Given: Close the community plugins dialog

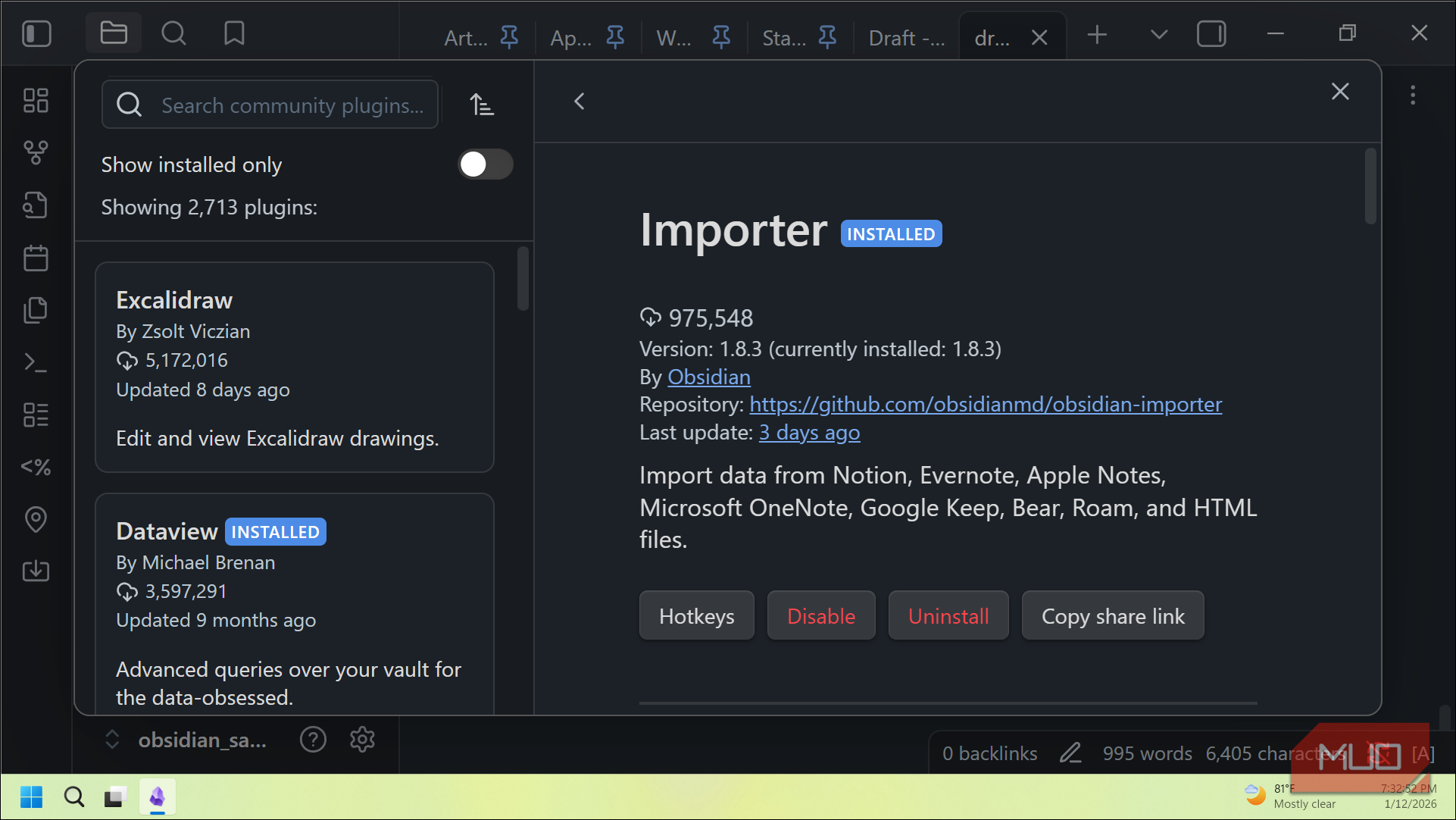Looking at the screenshot, I should click(x=1340, y=92).
